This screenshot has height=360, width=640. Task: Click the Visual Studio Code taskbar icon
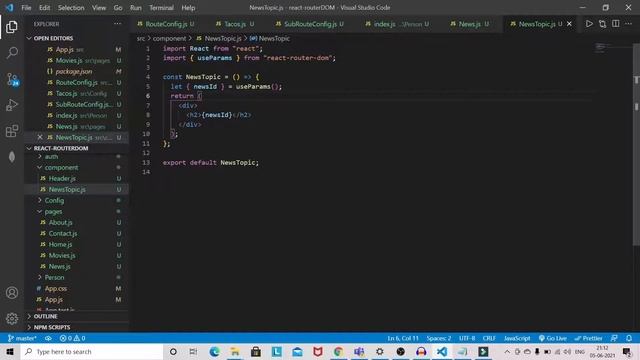[442, 351]
